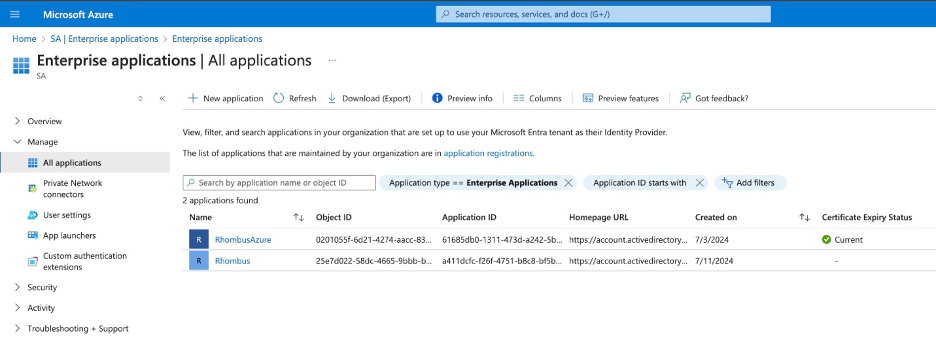Screen dimensions: 936x362
Task: Open the Azure portal hamburger menu
Action: (15, 14)
